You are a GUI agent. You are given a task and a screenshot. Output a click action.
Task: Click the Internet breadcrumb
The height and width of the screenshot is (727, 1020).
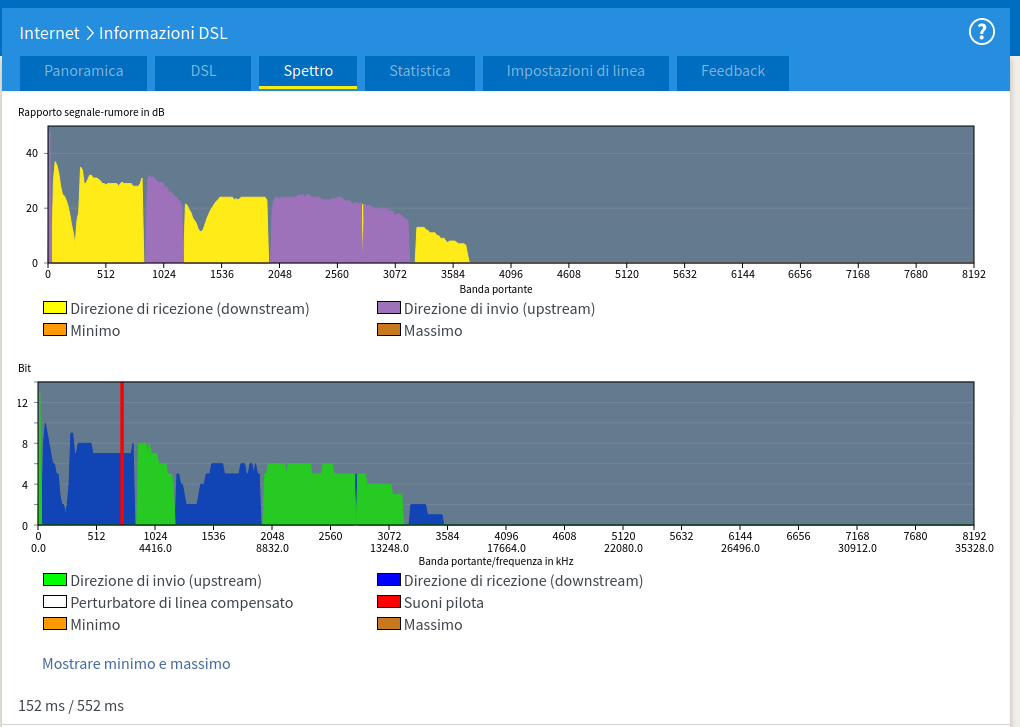49,33
